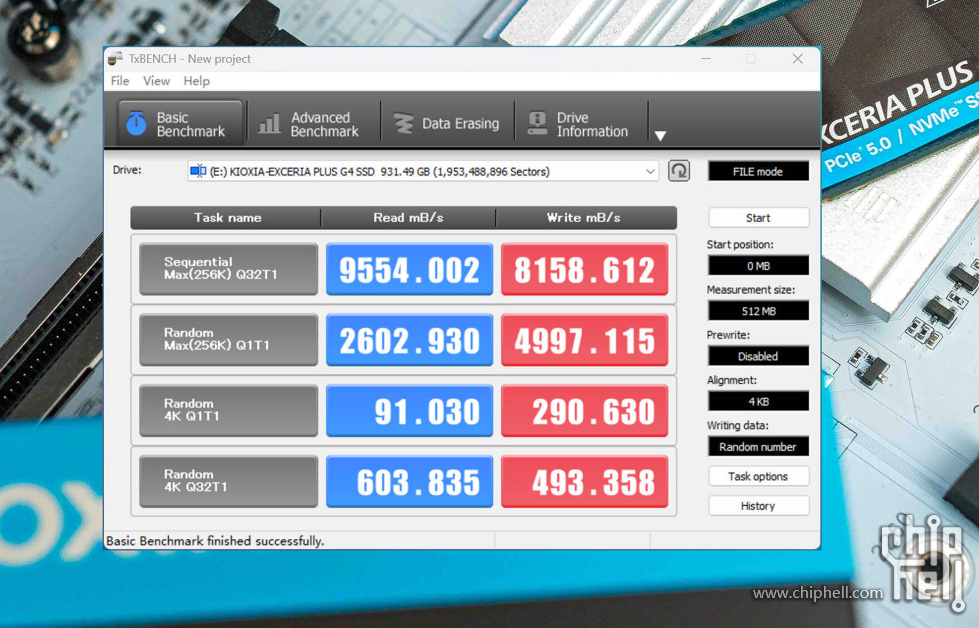The height and width of the screenshot is (628, 979).
Task: Open the Drive selection dropdown arrow
Action: click(650, 171)
